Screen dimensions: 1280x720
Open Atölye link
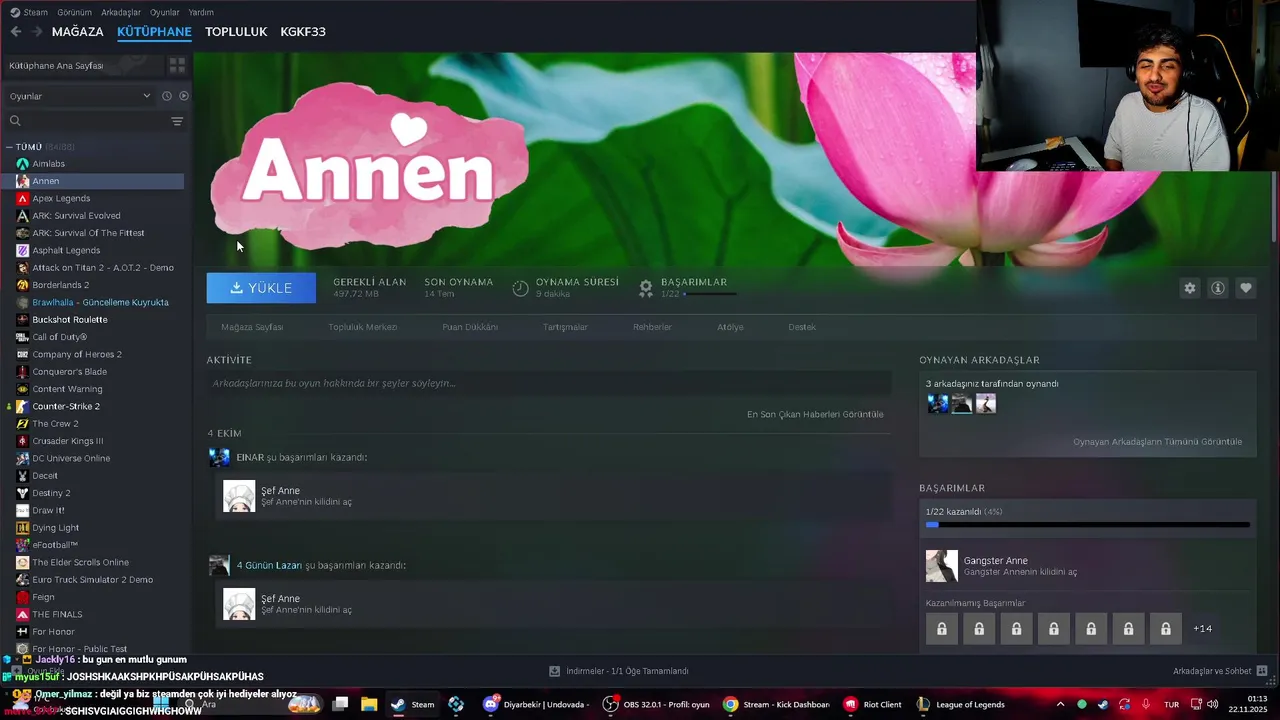click(730, 327)
